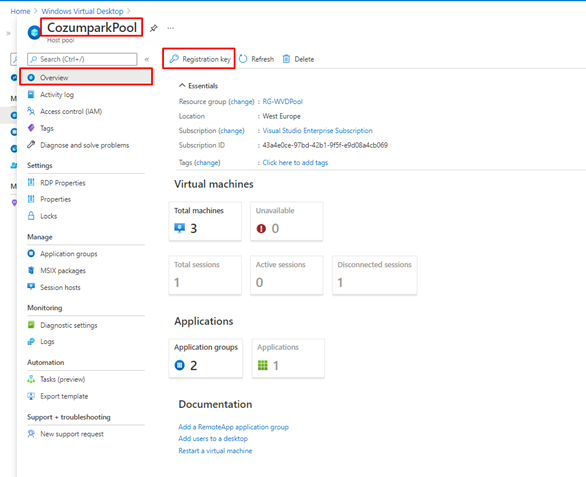Click the Diagnose and solve problems wrench icon
Screen dimensions: 586x477
[x=31, y=145]
